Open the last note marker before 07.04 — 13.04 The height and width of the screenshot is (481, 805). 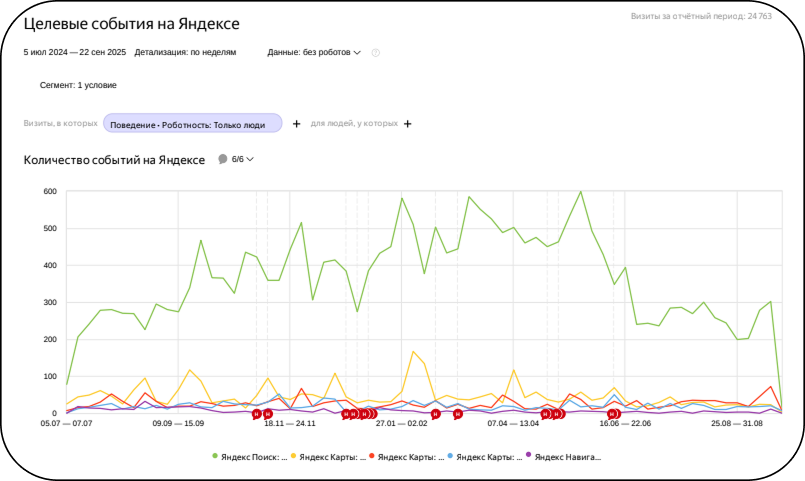click(457, 414)
